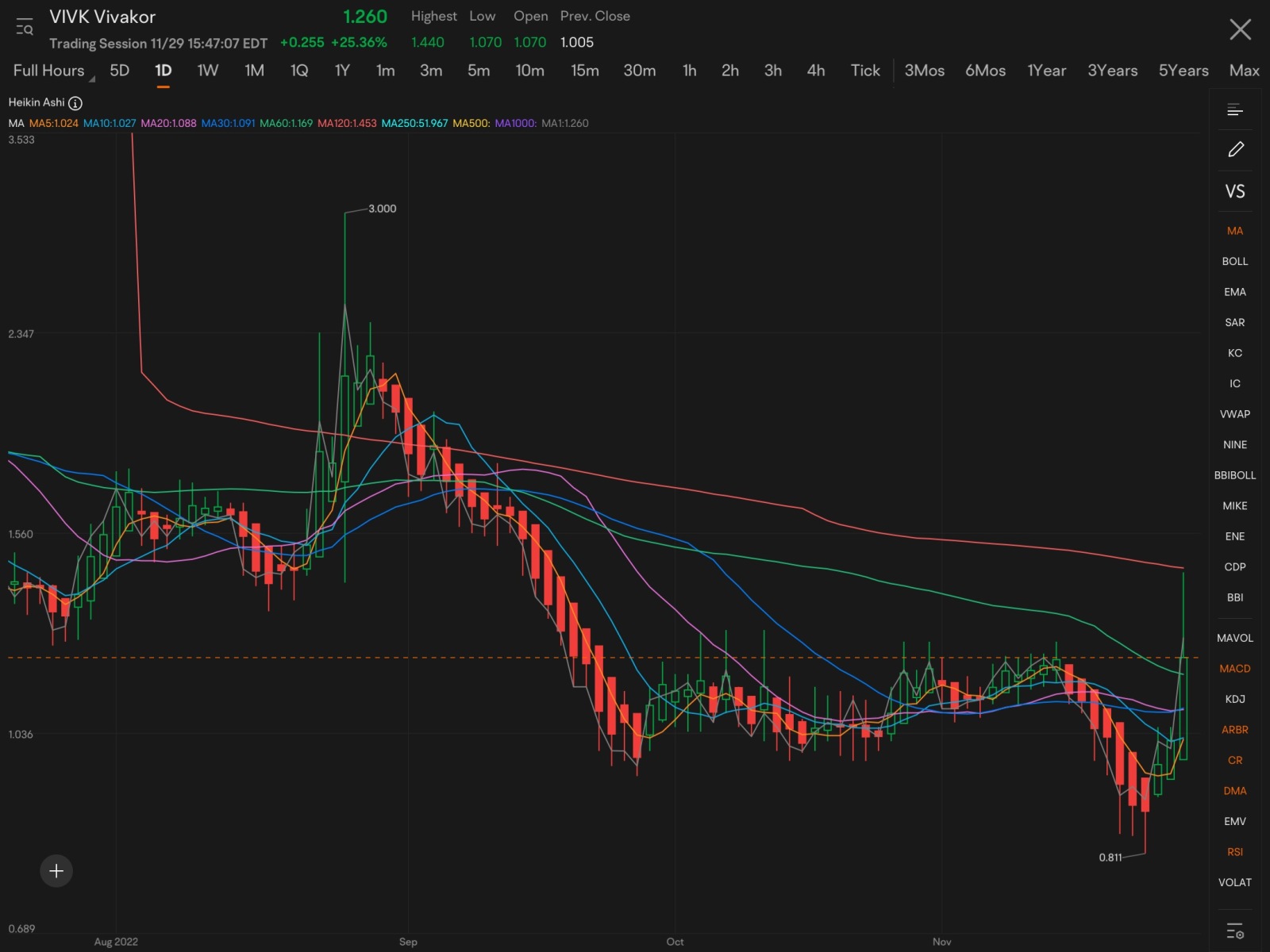This screenshot has width=1270, height=952.
Task: Select the MA5:1.024 legend value
Action: tap(54, 123)
